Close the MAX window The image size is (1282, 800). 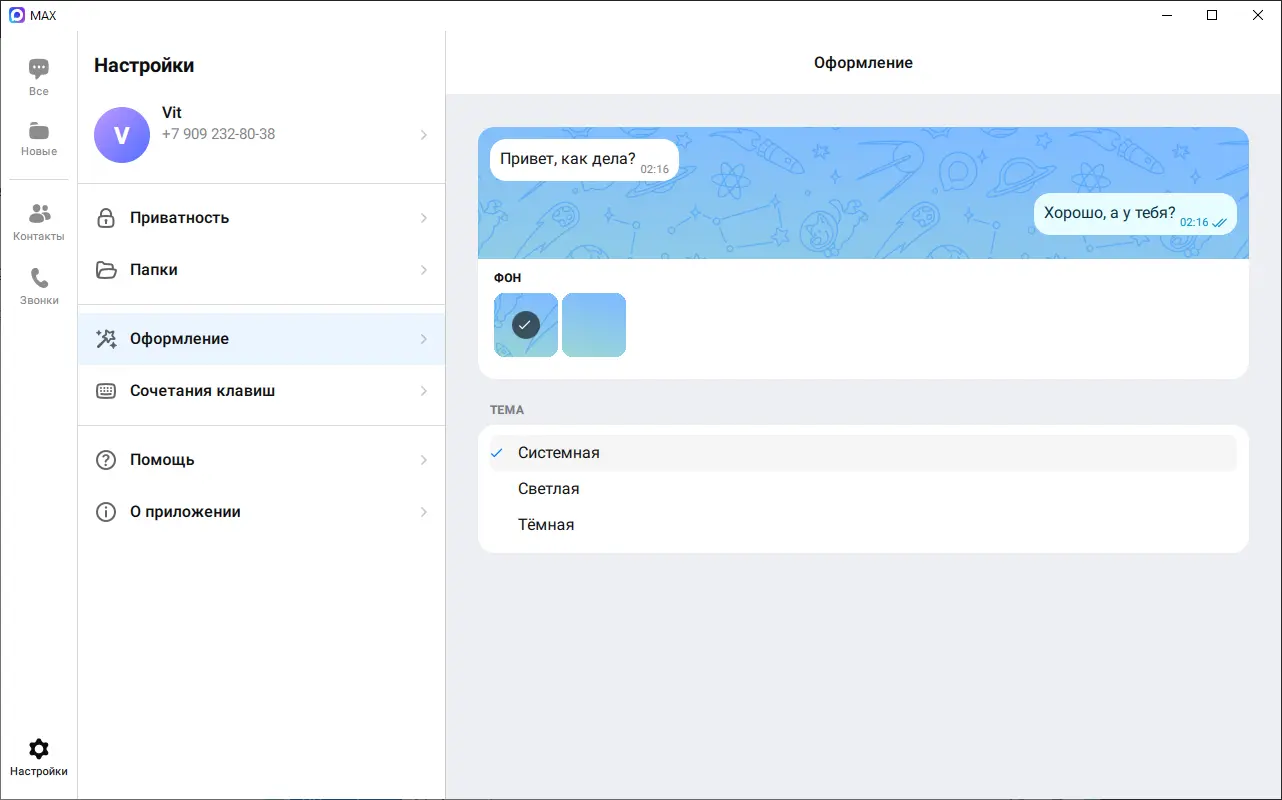1258,15
